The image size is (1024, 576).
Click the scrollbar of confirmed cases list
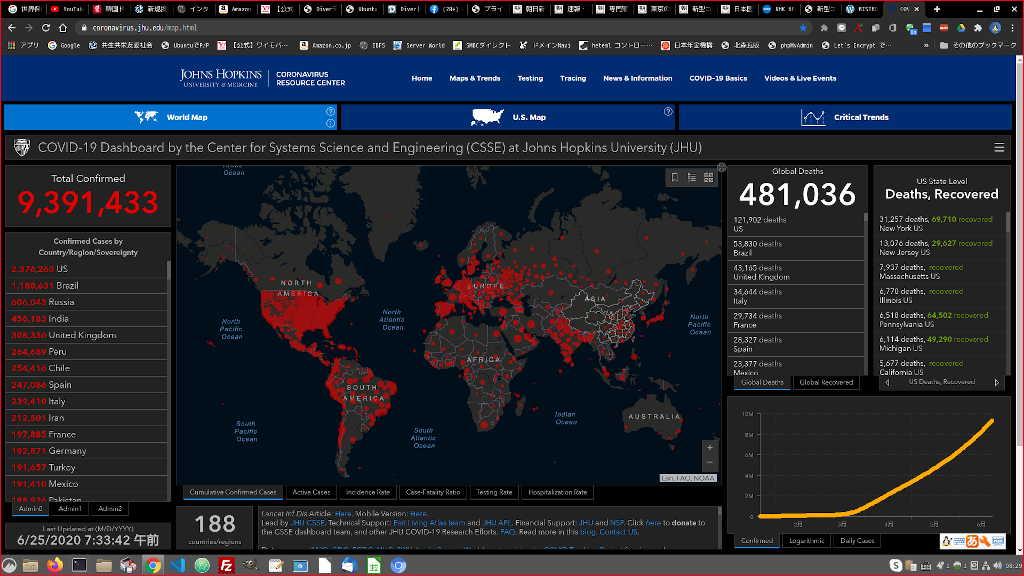pyautogui.click(x=169, y=271)
